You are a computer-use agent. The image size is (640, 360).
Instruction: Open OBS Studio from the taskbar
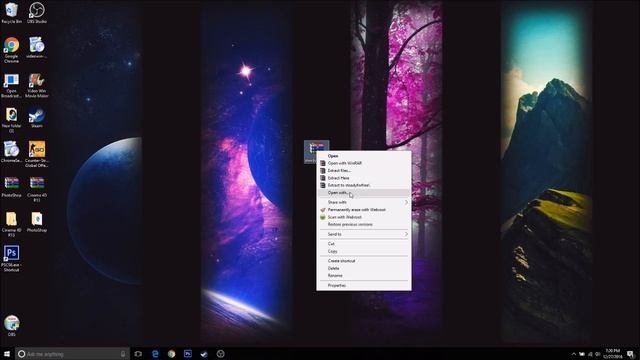pyautogui.click(x=220, y=354)
